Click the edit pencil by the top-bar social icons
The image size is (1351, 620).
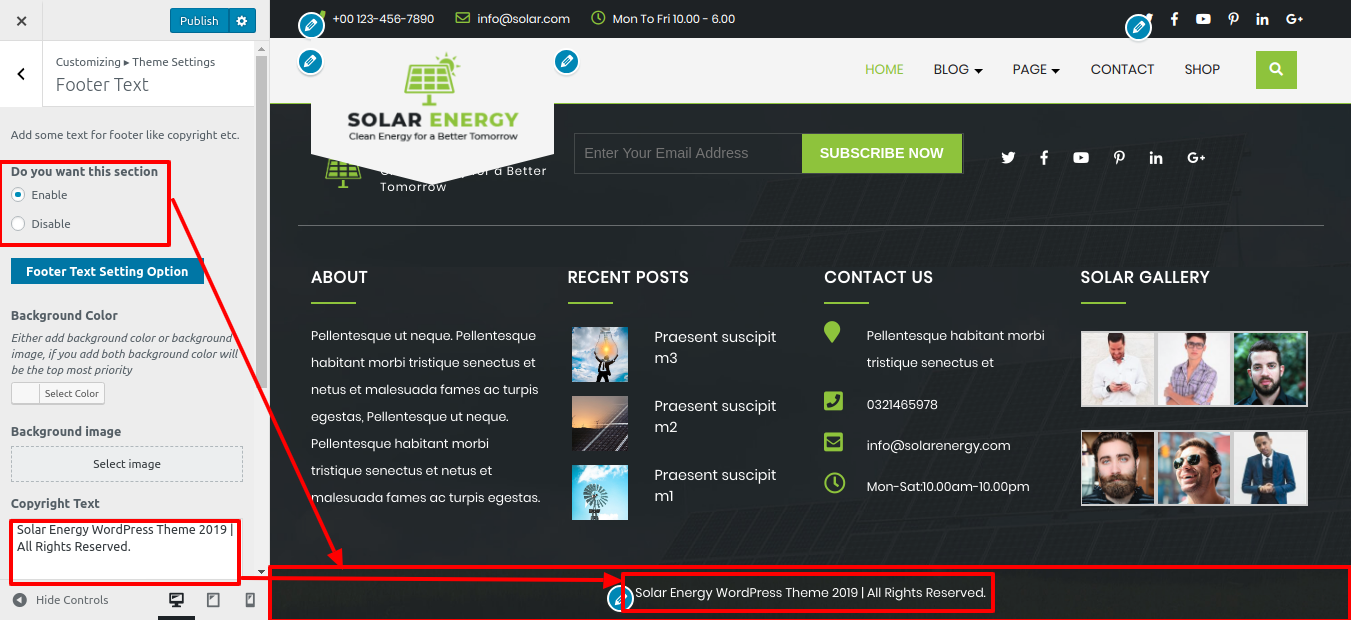pos(1138,27)
